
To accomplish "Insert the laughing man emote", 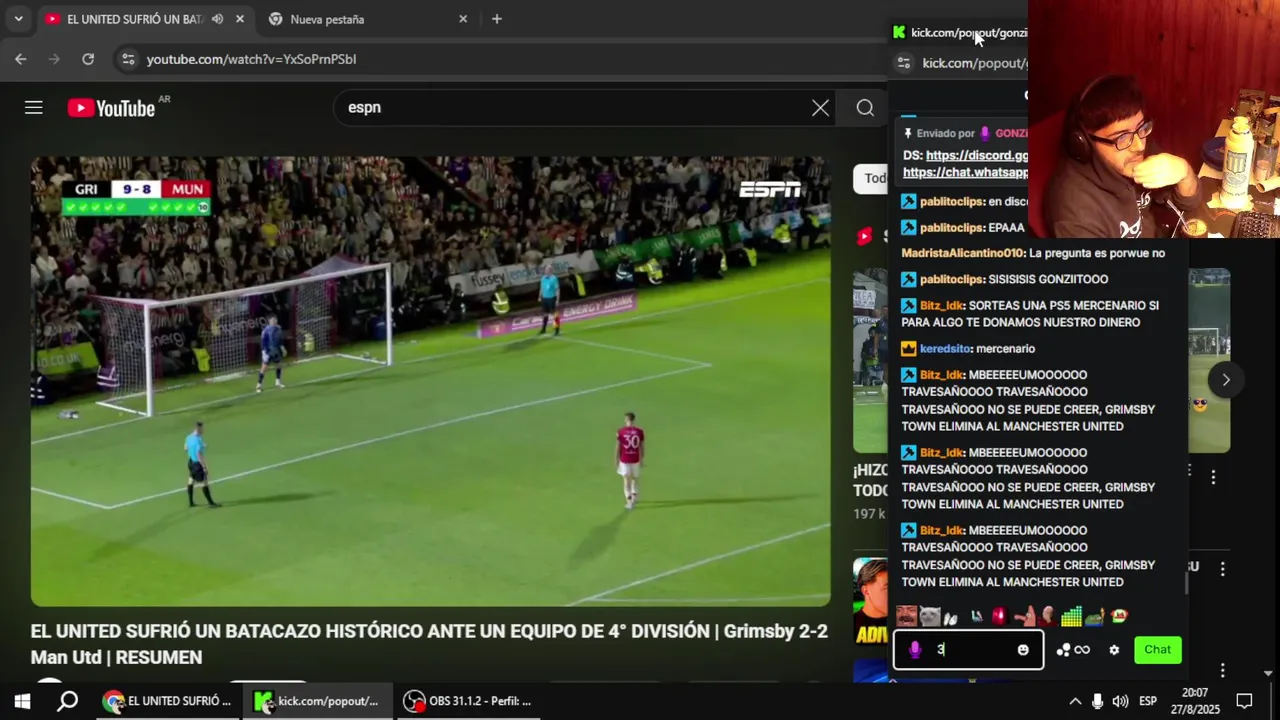I will [x=907, y=616].
